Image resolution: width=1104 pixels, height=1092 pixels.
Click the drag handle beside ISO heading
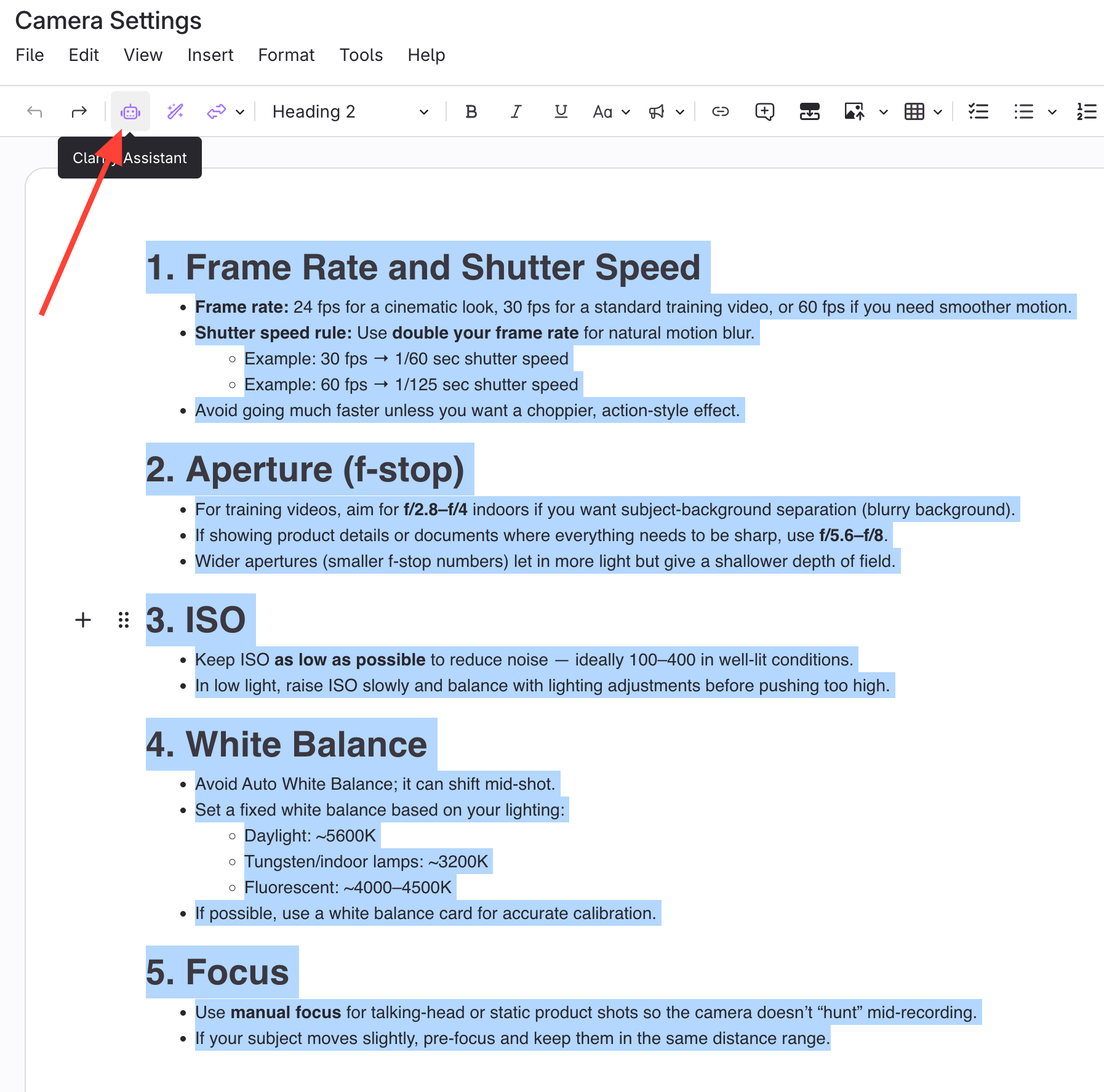pyautogui.click(x=124, y=620)
